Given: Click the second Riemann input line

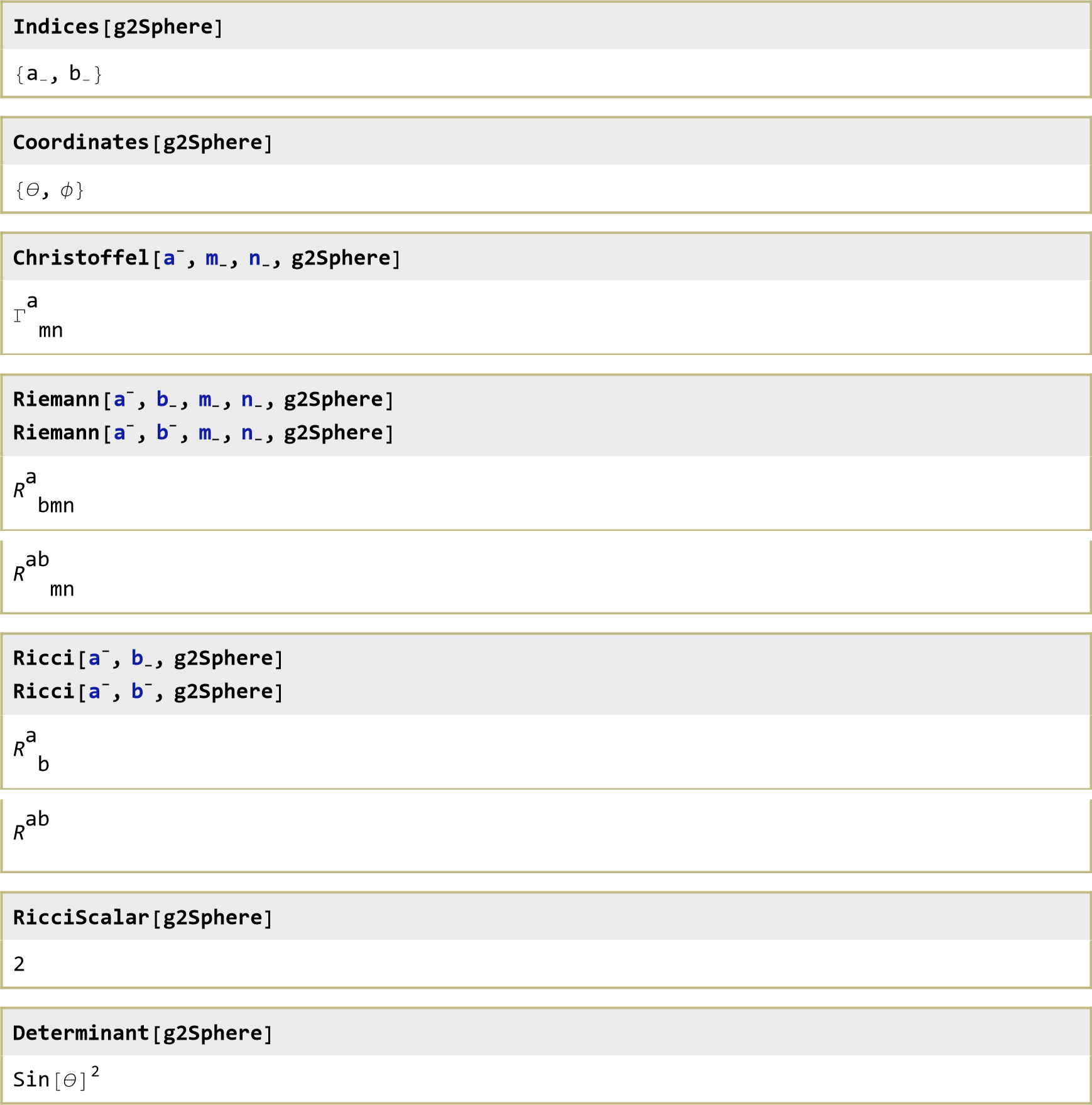Looking at the screenshot, I should (203, 433).
